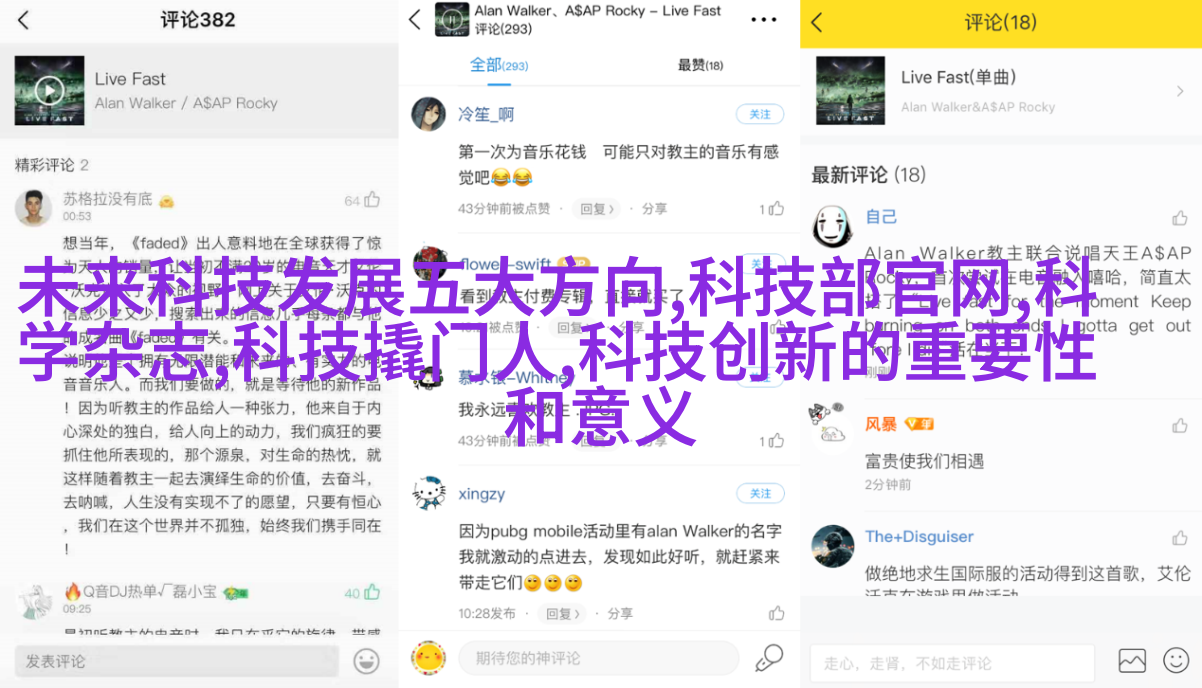Follow xingzy using 关注 button
Image resolution: width=1202 pixels, height=688 pixels.
coord(760,493)
